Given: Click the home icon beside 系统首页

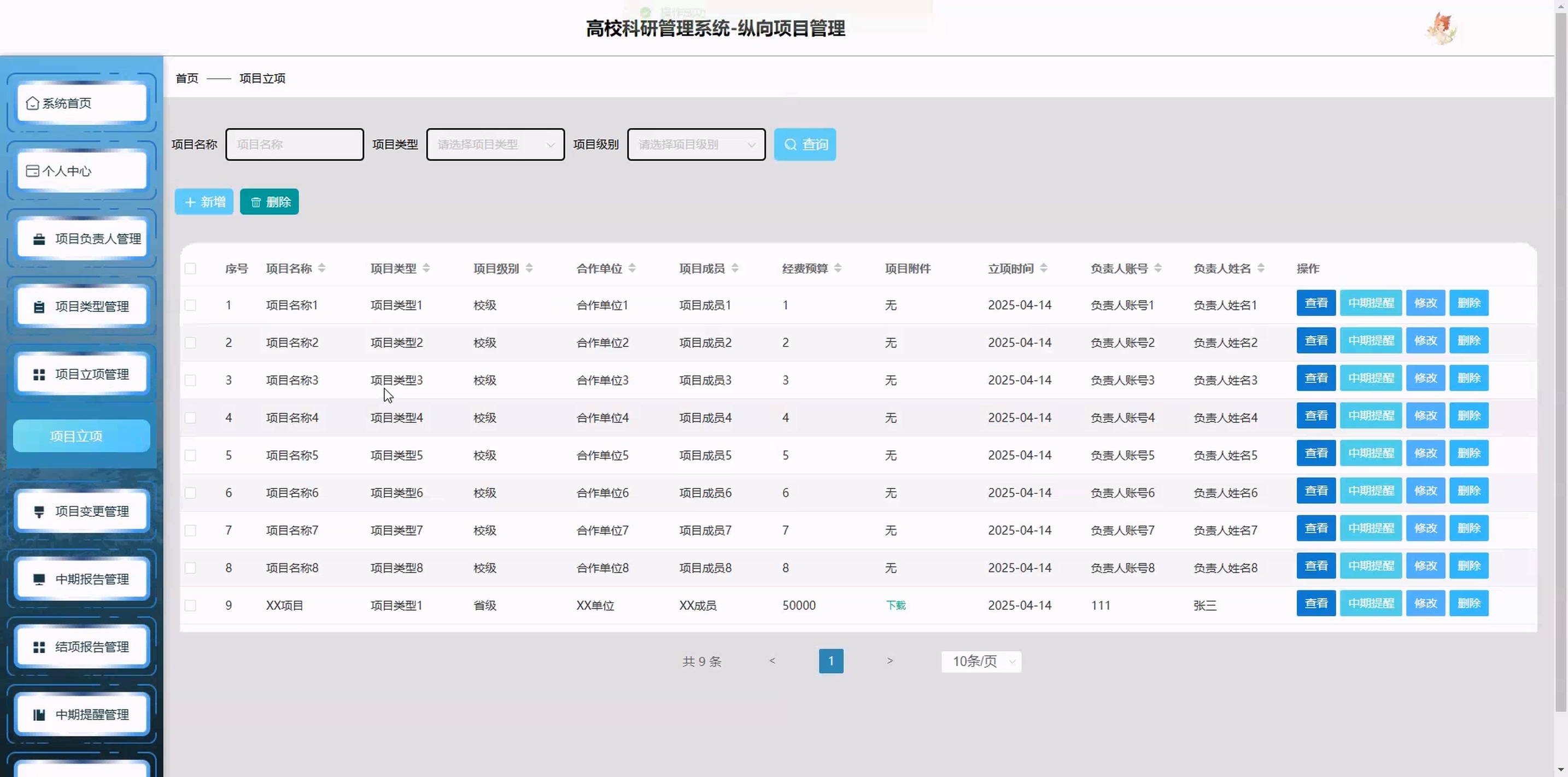Looking at the screenshot, I should 32,103.
